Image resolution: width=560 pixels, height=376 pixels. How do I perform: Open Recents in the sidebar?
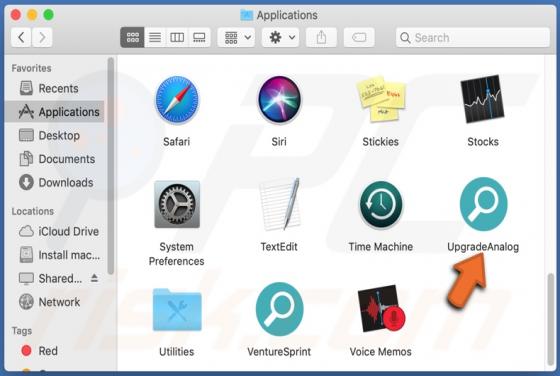(54, 88)
